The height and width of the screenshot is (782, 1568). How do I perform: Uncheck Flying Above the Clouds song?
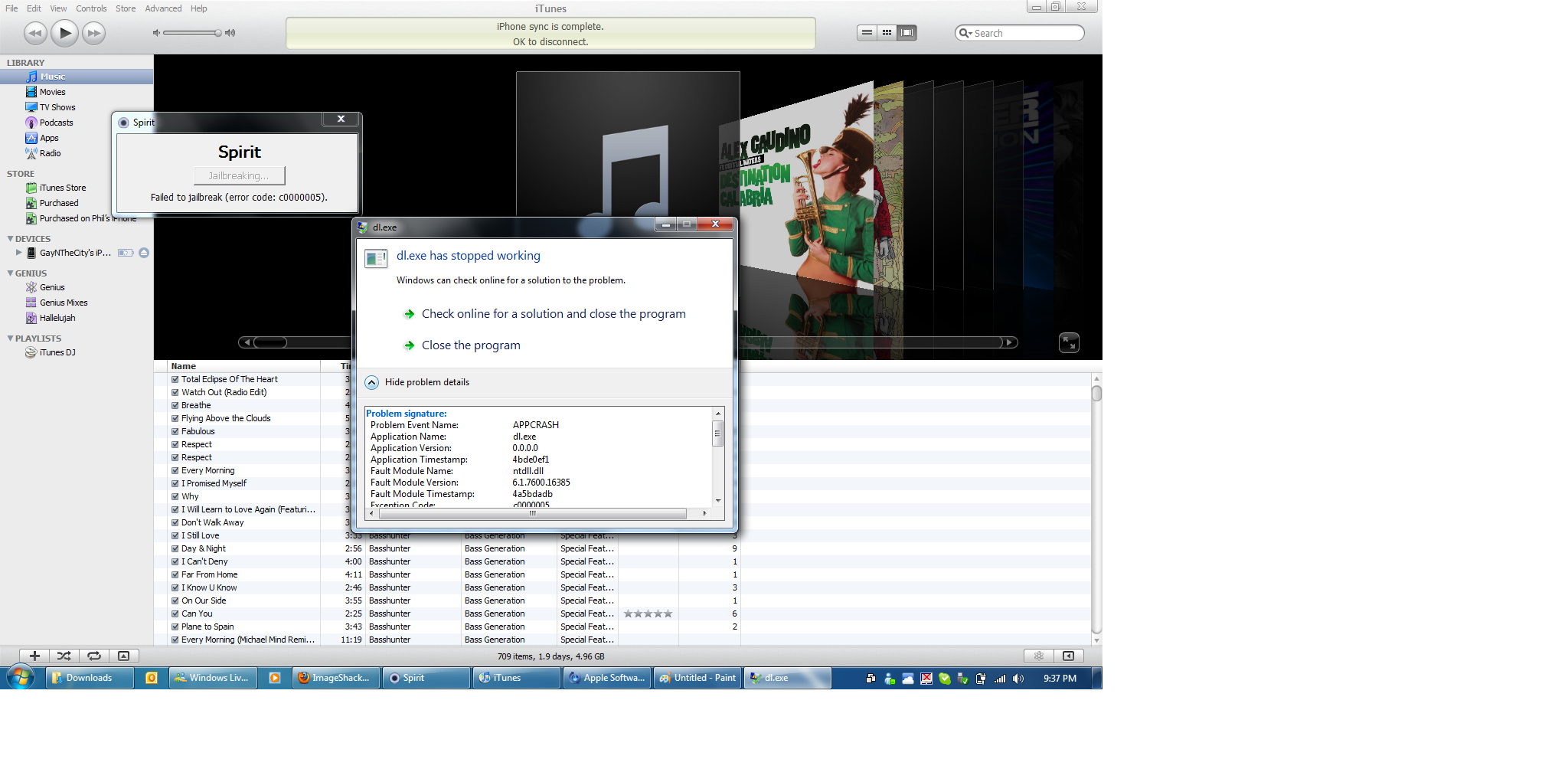pos(175,418)
